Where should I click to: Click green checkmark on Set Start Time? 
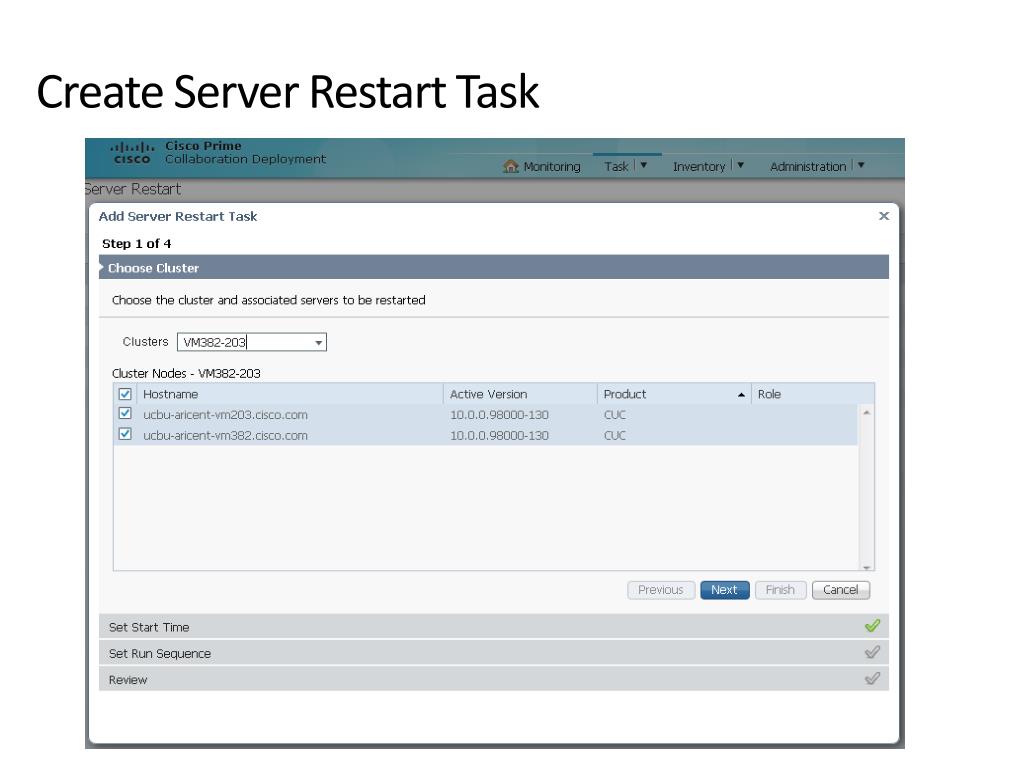(x=872, y=626)
